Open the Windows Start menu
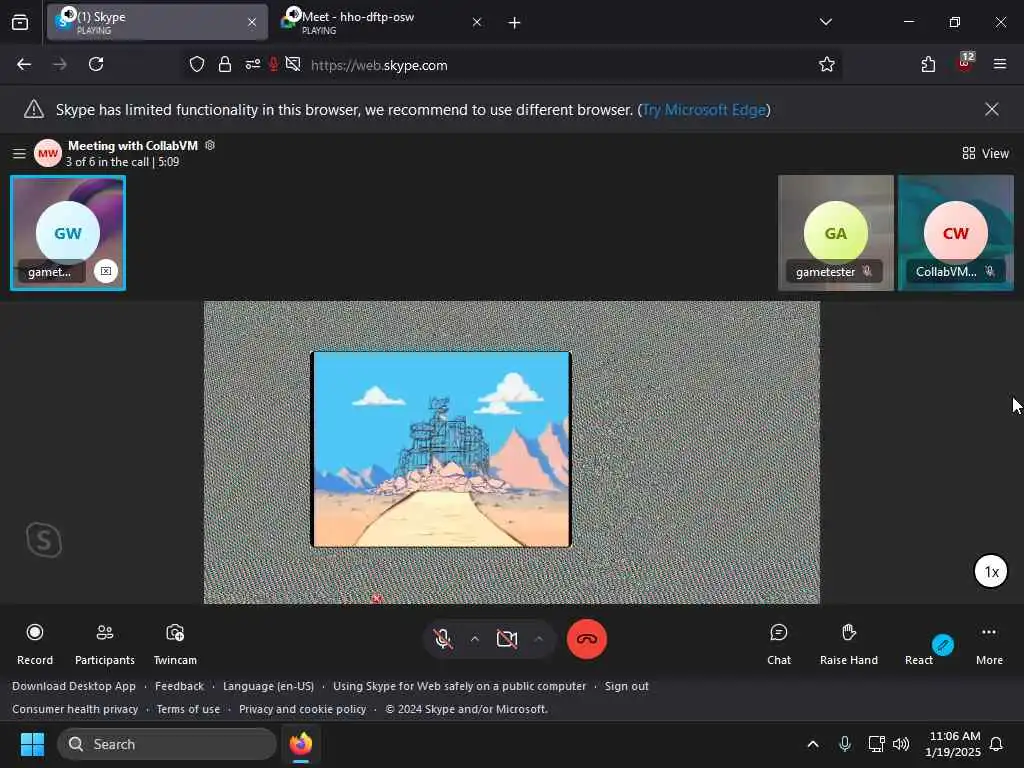Viewport: 1024px width, 768px height. (32, 744)
